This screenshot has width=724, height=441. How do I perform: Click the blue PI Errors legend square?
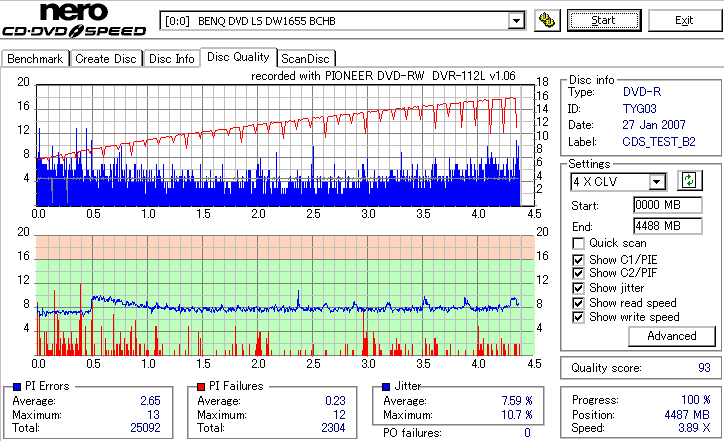(x=17, y=387)
